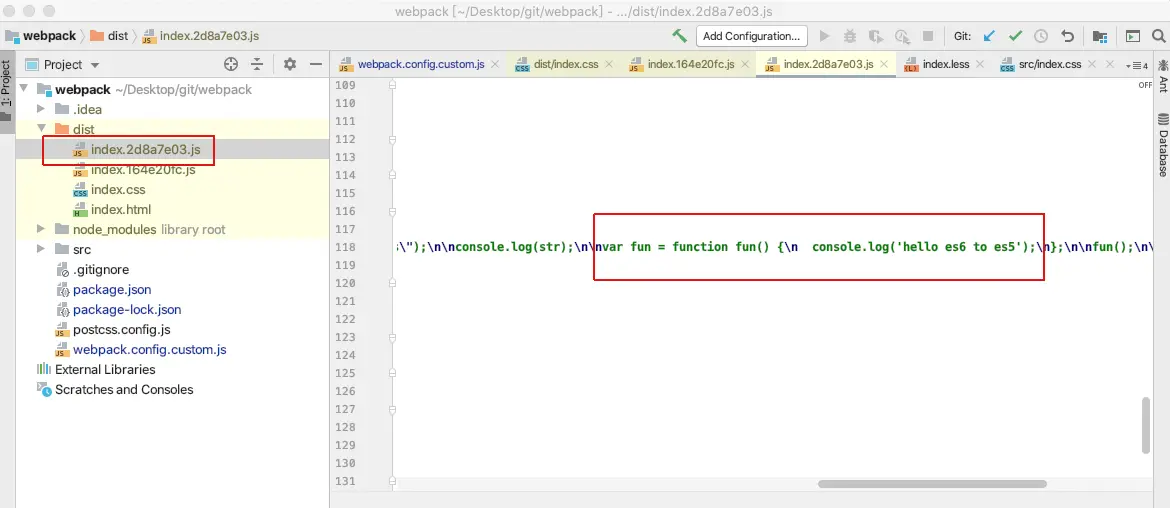Click the Build project hammer icon
The image size is (1170, 508).
click(679, 36)
